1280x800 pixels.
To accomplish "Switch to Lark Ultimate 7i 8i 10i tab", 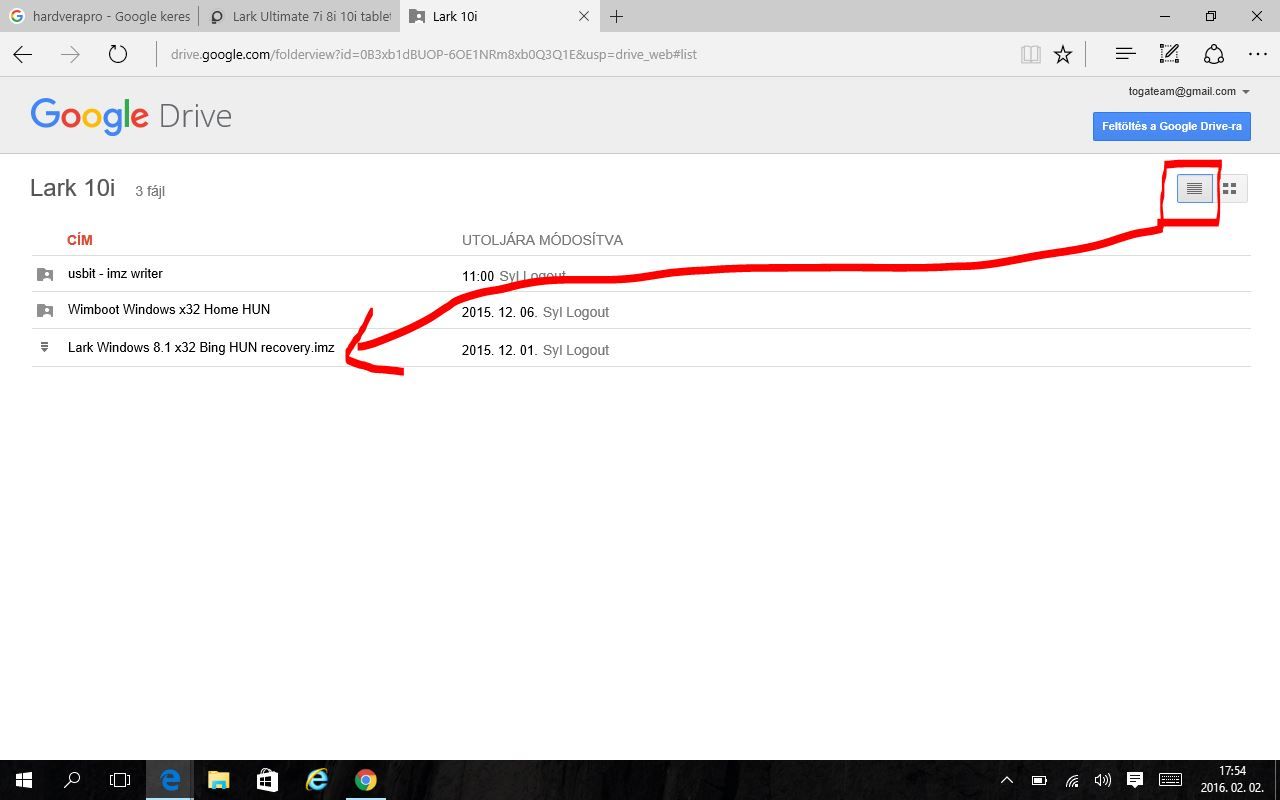I will 300,16.
